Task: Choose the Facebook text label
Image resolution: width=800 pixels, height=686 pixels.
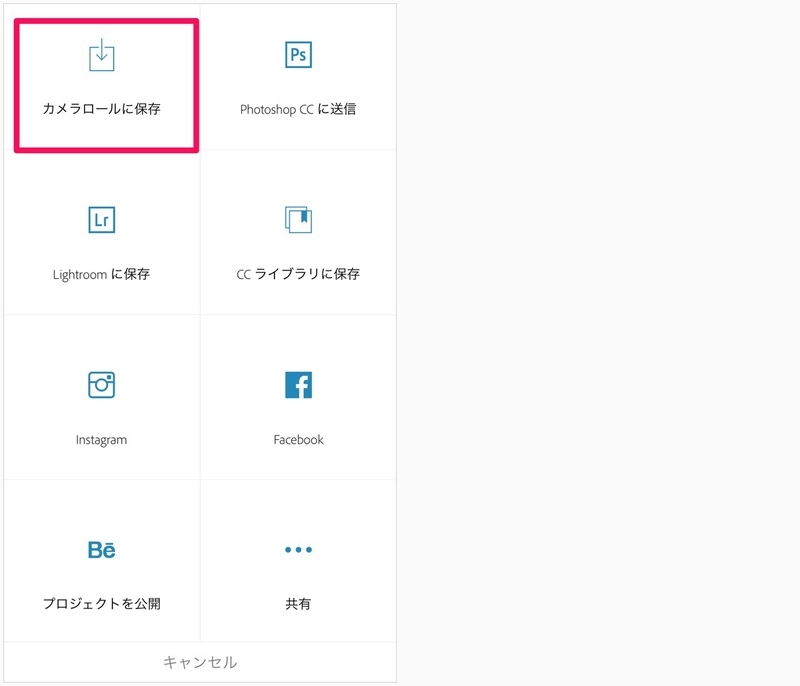Action: pos(298,439)
